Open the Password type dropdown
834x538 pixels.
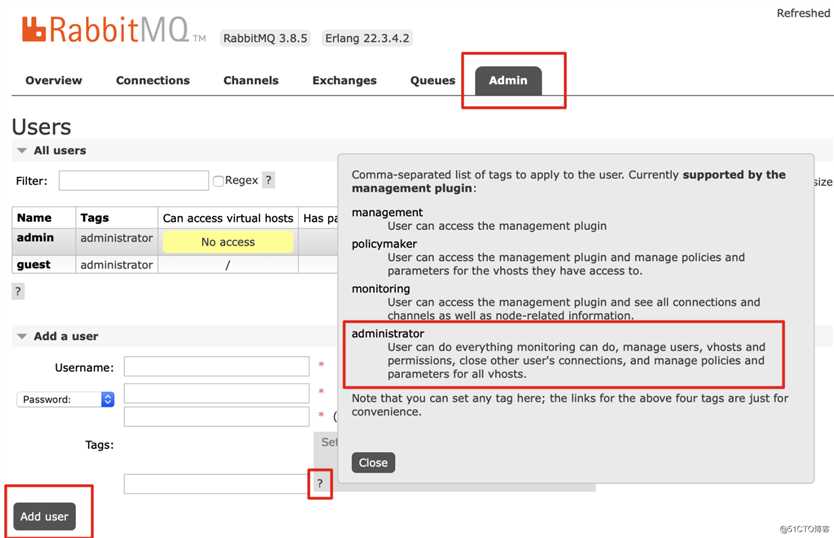(65, 399)
